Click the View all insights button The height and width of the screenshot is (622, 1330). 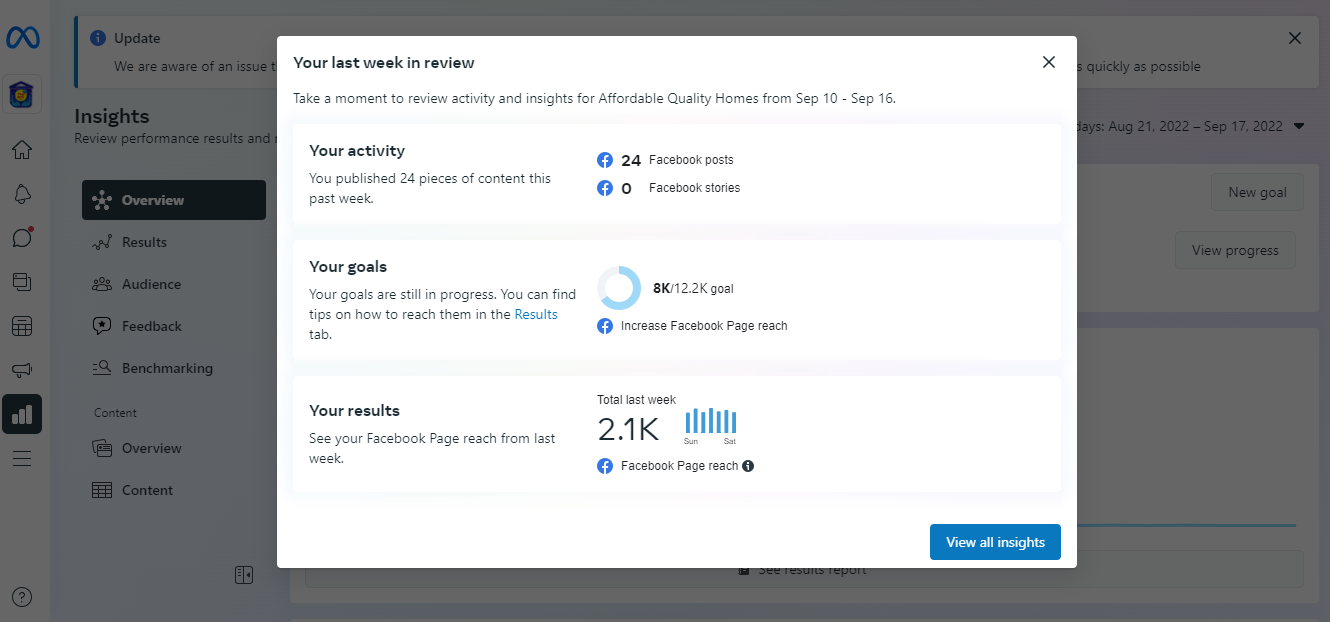994,542
